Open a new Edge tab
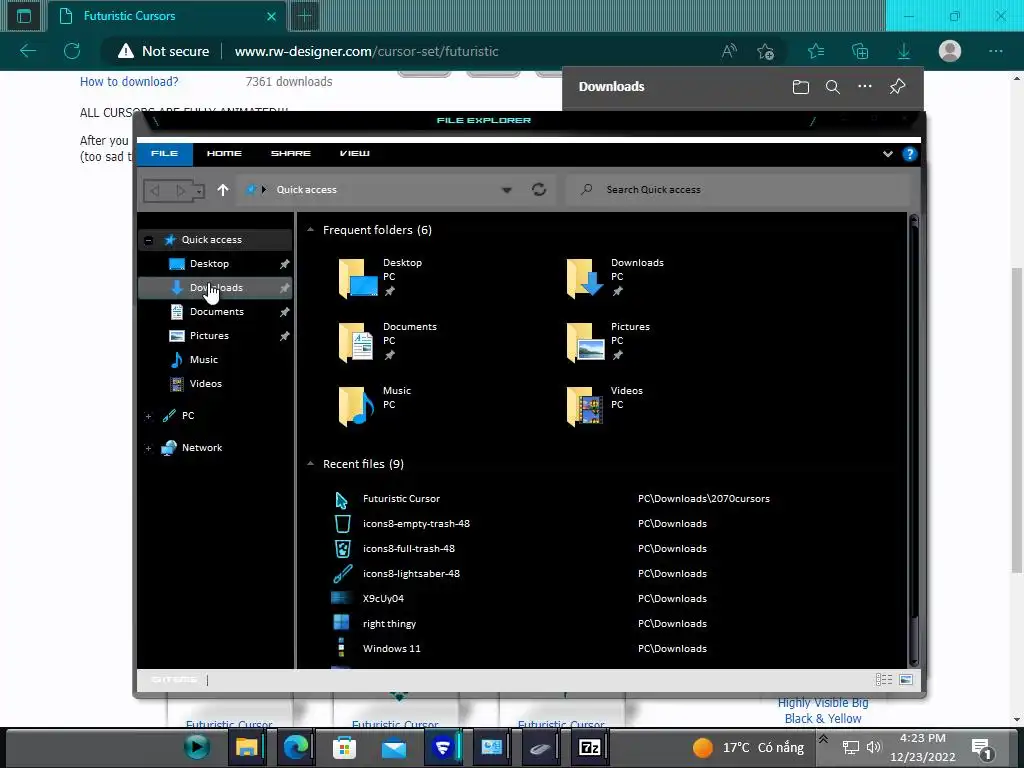This screenshot has height=768, width=1024. [x=304, y=16]
